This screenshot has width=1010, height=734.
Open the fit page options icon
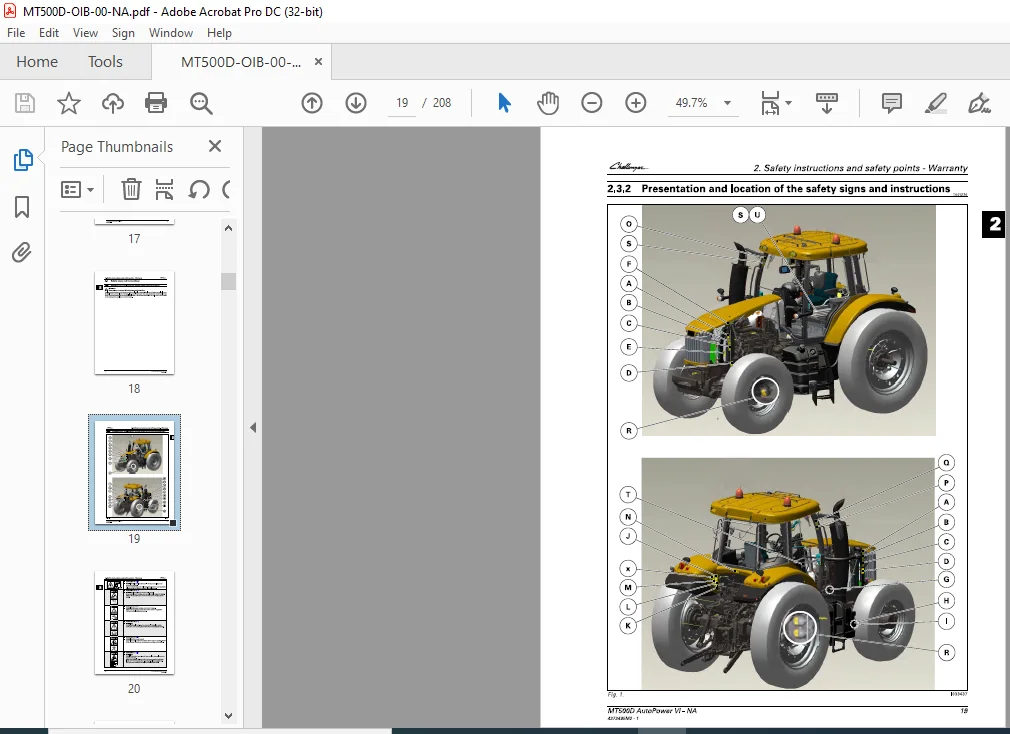(770, 103)
